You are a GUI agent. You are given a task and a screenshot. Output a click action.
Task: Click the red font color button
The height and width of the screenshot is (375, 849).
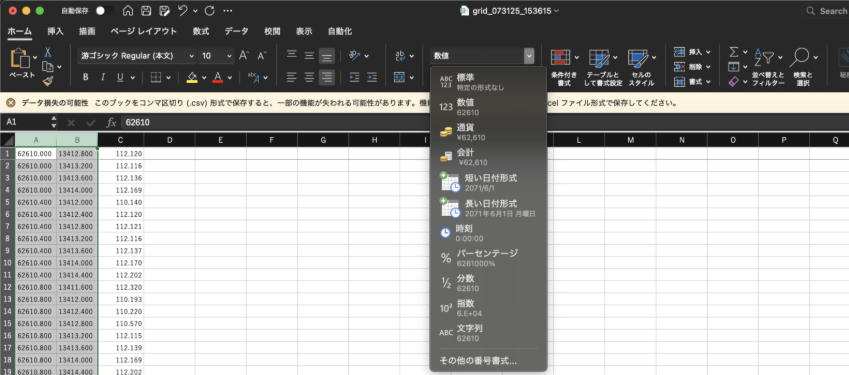218,77
